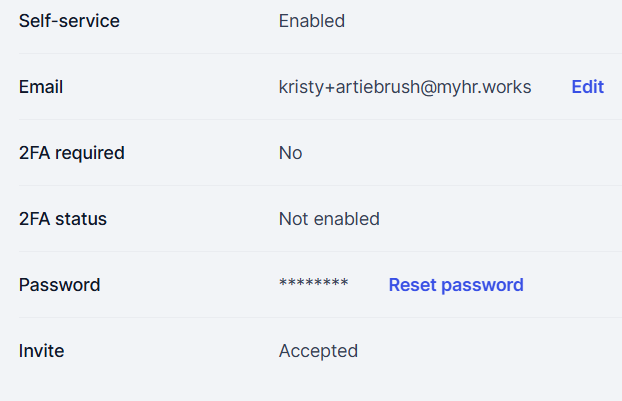Click the Password field label
Image resolution: width=622 pixels, height=401 pixels.
(59, 285)
